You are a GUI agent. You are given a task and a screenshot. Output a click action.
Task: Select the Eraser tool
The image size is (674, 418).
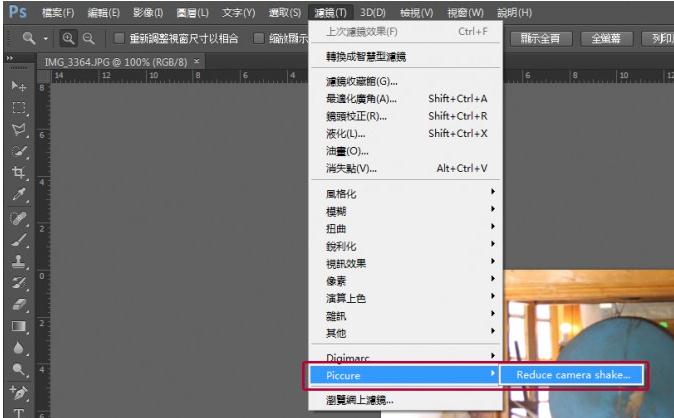pos(18,304)
